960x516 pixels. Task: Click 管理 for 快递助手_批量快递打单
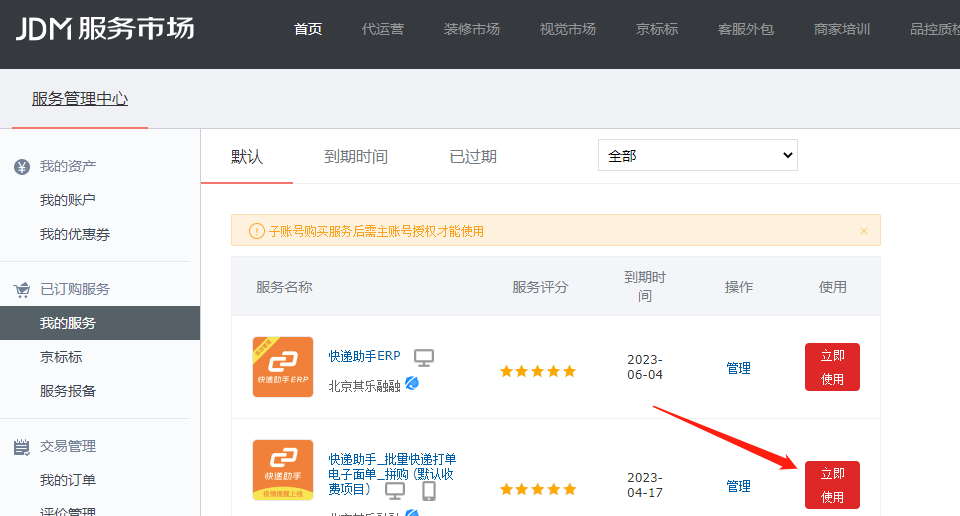tap(738, 486)
